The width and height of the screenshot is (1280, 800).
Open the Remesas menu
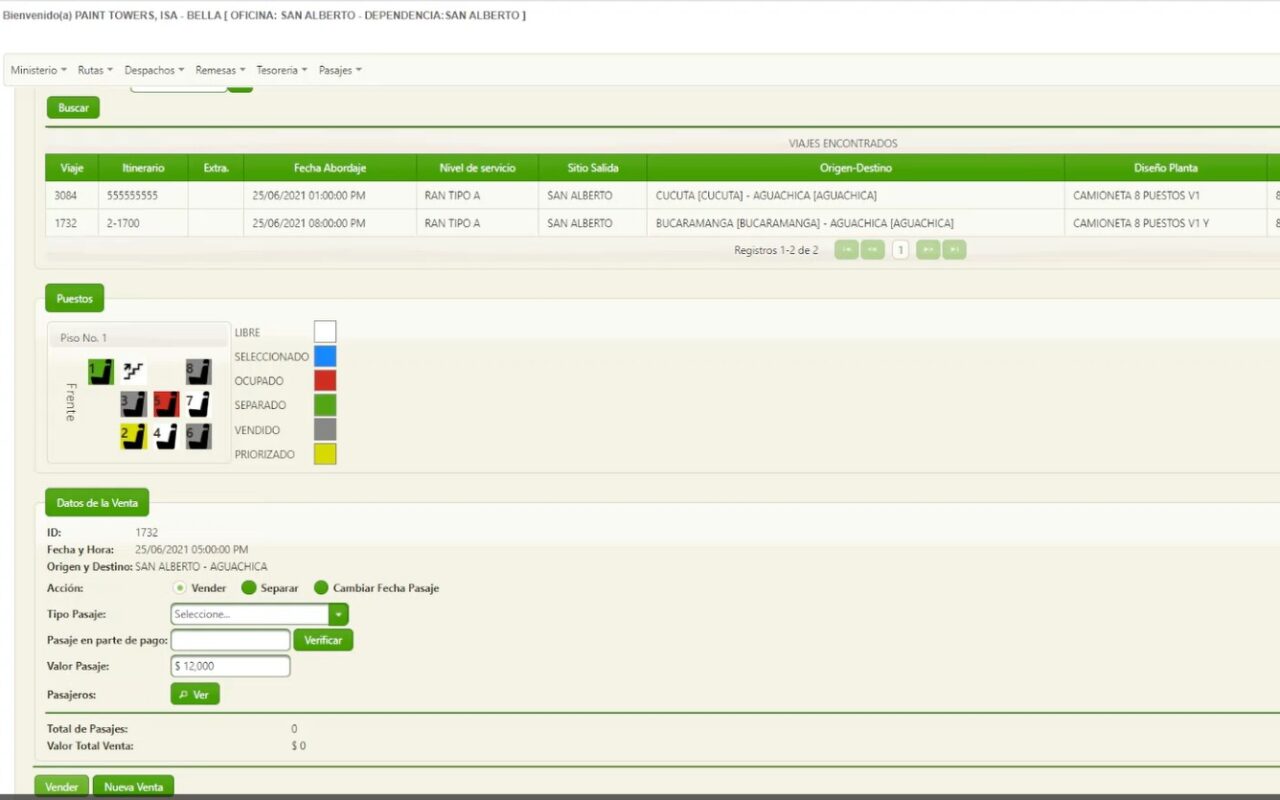(220, 70)
